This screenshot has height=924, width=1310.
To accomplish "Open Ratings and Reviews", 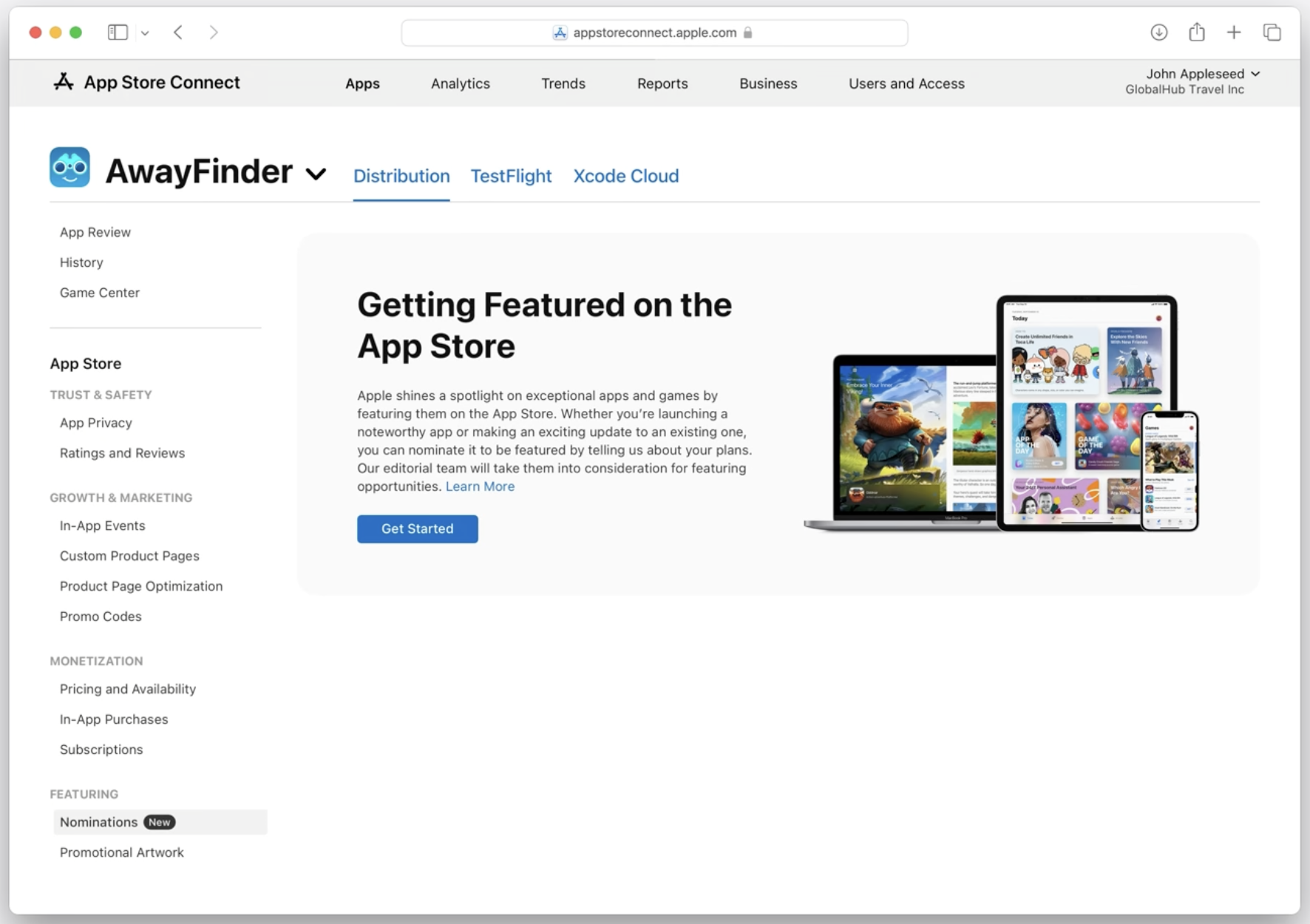I will (x=122, y=453).
